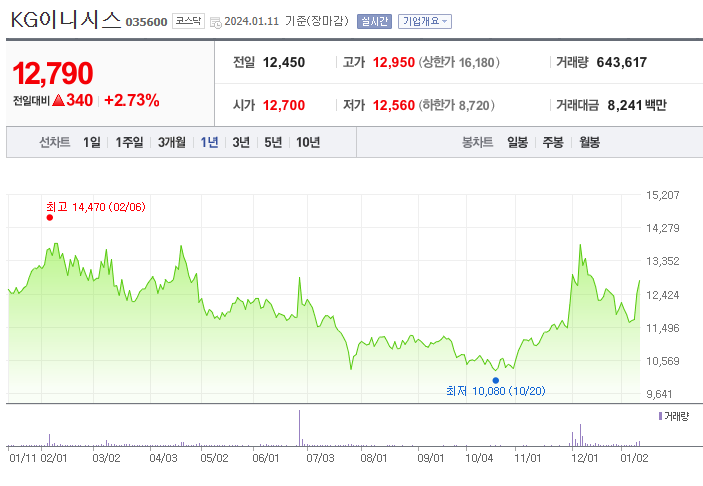Click the tallest volume bar near 07/03

point(299,428)
